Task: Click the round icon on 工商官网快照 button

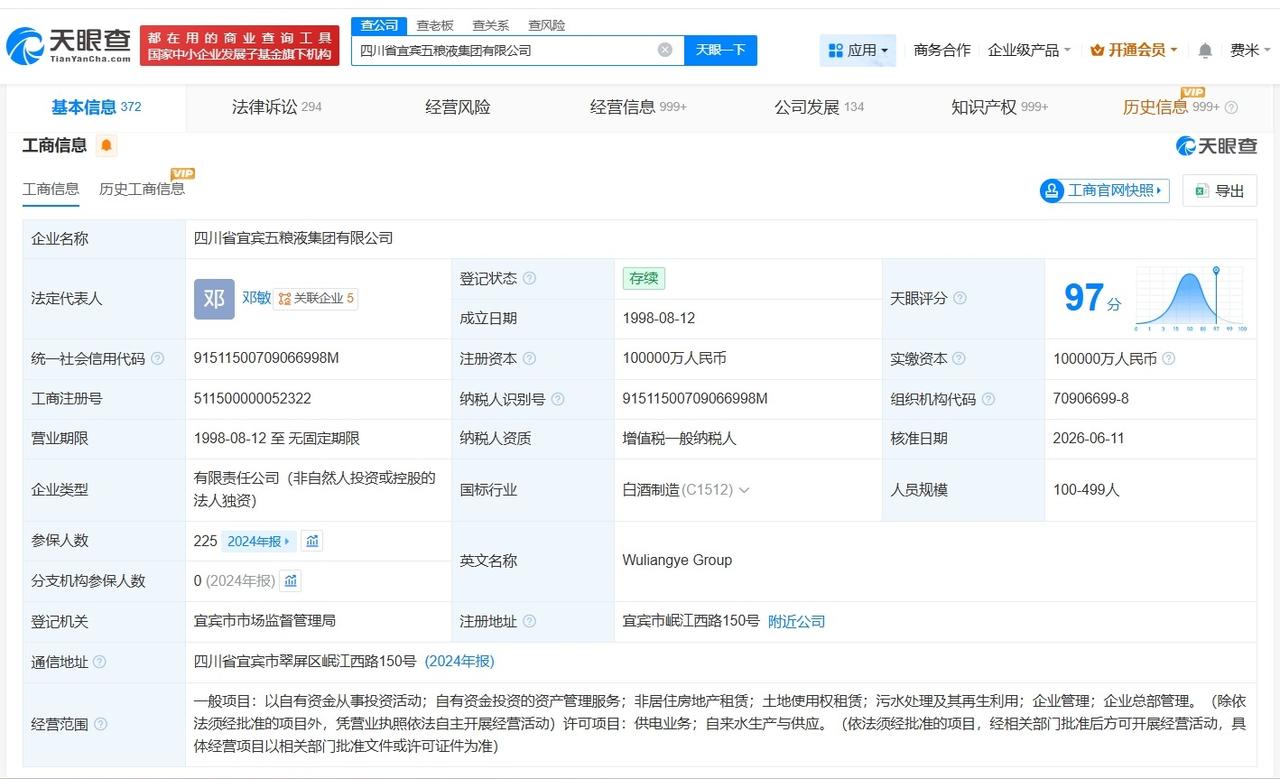Action: pyautogui.click(x=1052, y=190)
